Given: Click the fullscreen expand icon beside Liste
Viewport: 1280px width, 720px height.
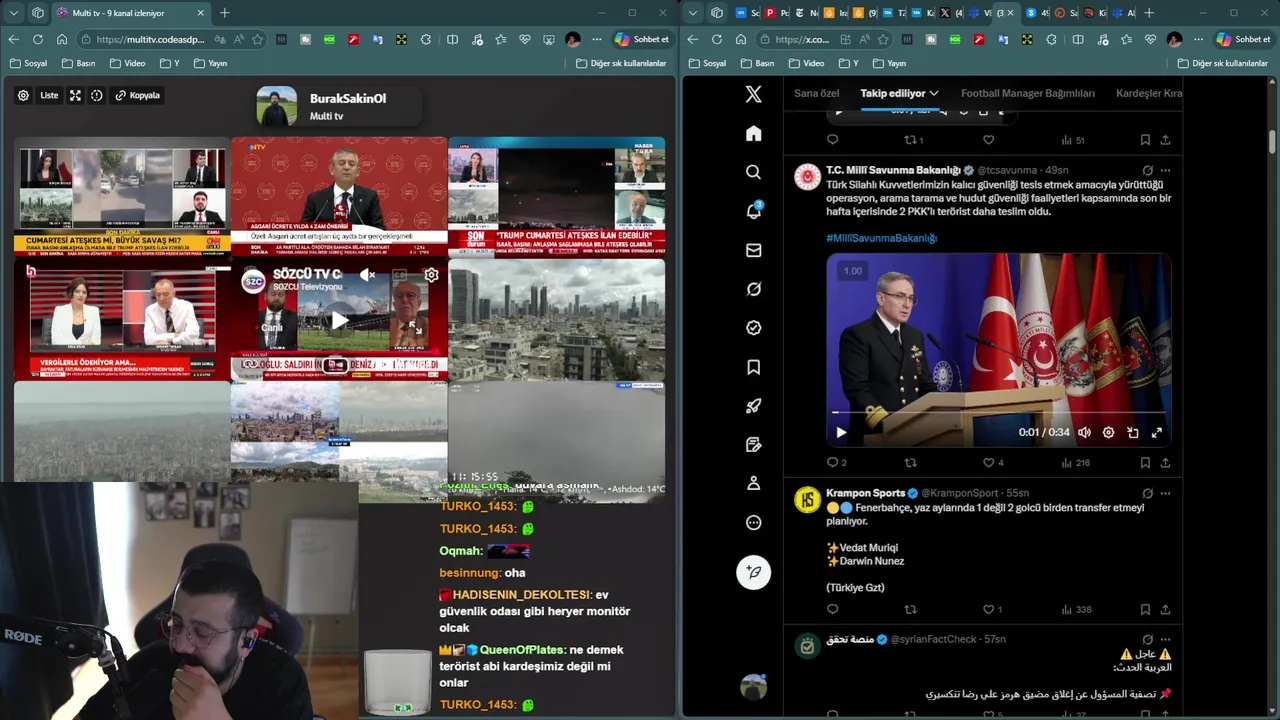Looking at the screenshot, I should 75,95.
